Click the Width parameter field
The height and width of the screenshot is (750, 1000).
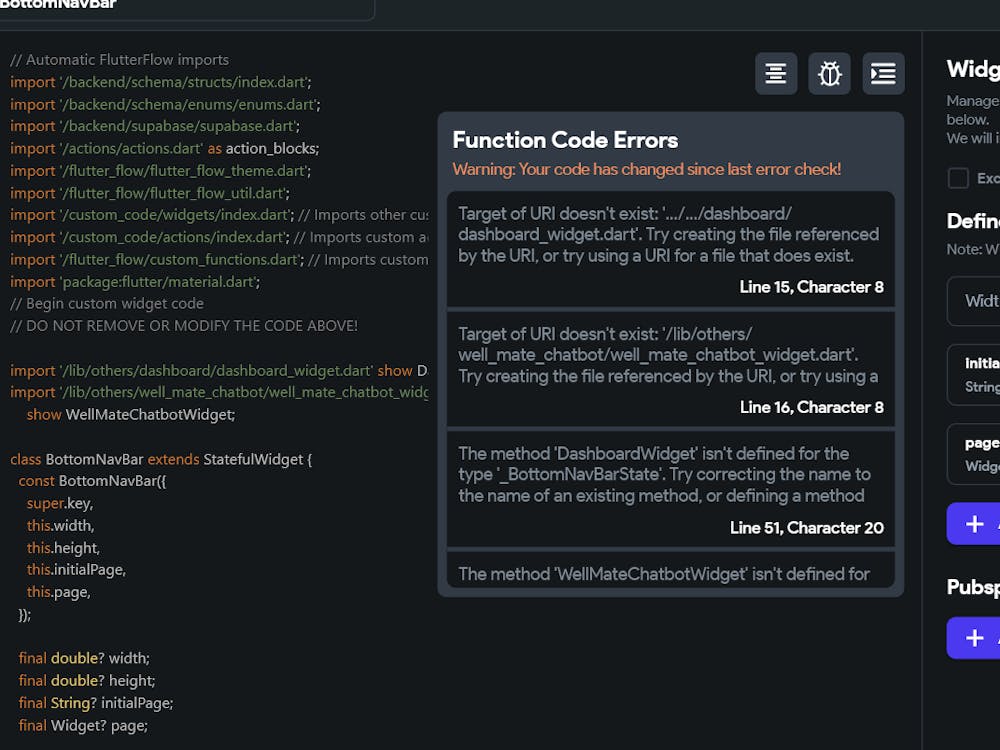click(x=975, y=301)
